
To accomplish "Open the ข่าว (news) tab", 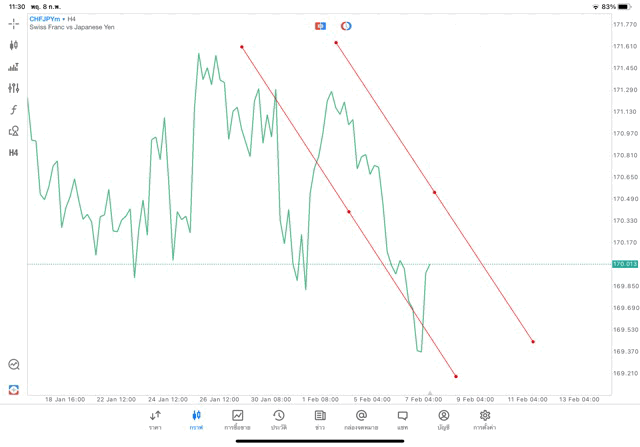I will pyautogui.click(x=320, y=419).
